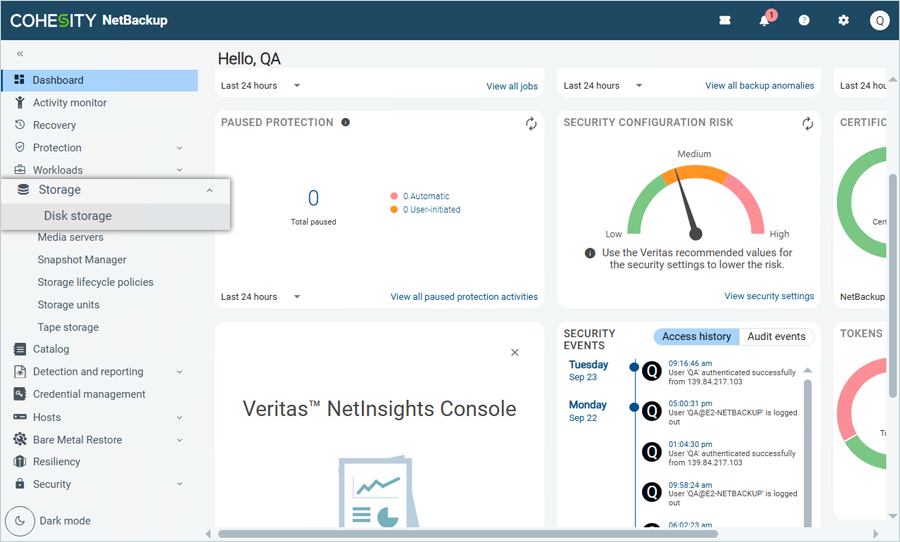Click the help question mark icon
This screenshot has height=542, width=900.
click(804, 21)
